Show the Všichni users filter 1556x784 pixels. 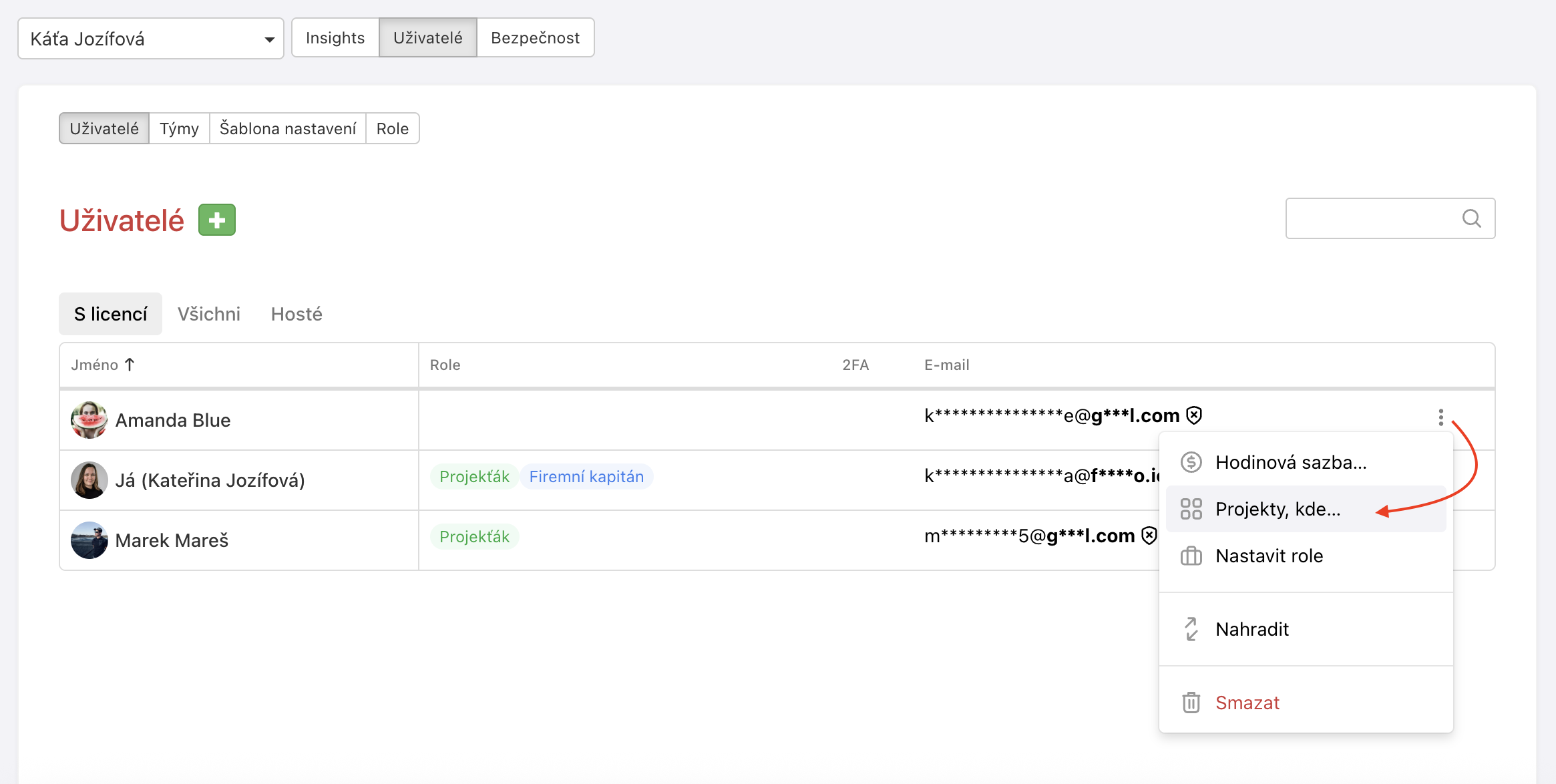(208, 314)
